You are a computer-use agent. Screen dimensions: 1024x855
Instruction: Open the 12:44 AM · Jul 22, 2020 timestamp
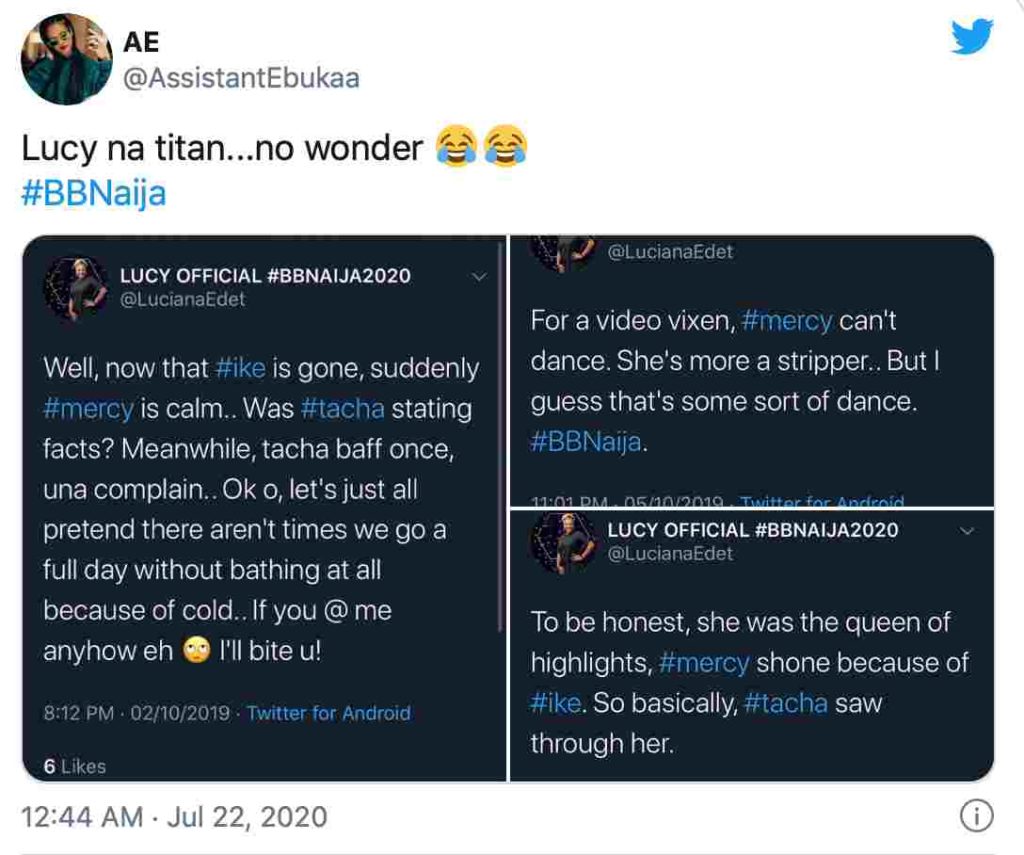174,816
